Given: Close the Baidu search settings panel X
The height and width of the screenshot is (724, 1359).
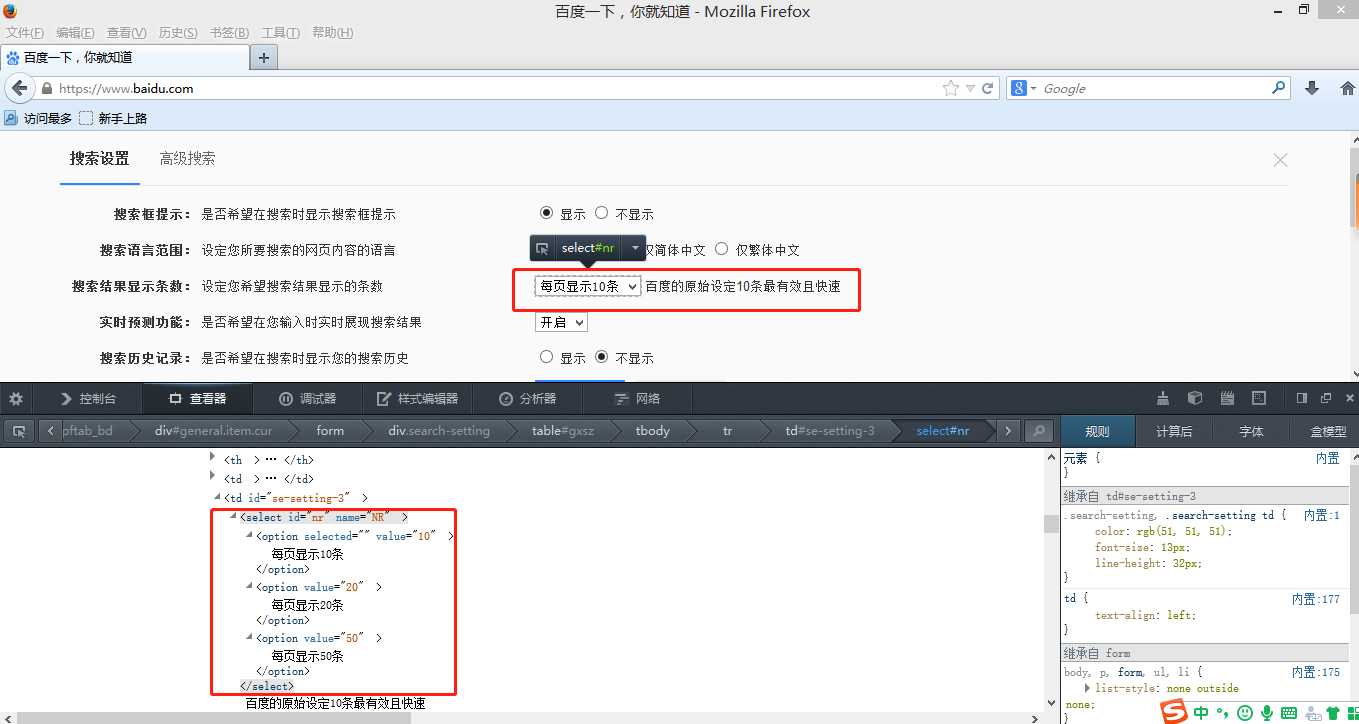Looking at the screenshot, I should [x=1280, y=160].
